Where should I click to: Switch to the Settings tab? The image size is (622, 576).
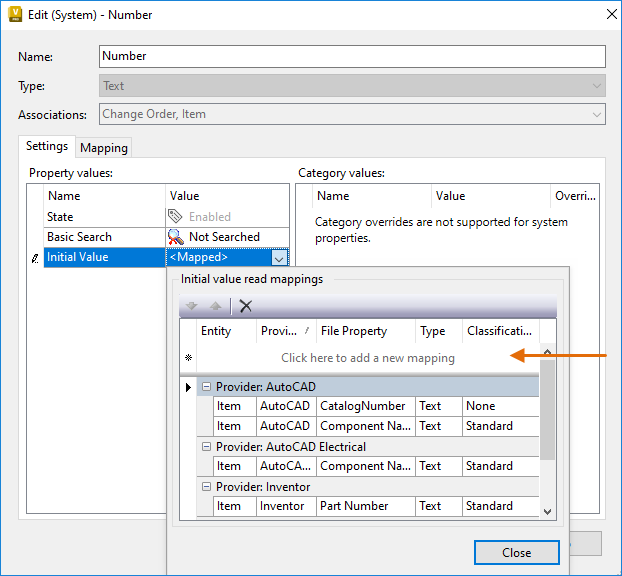[x=47, y=146]
